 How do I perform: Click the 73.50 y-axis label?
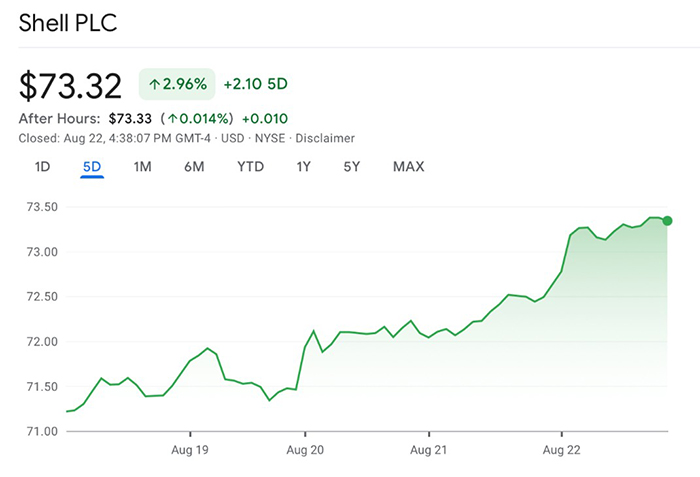42,207
